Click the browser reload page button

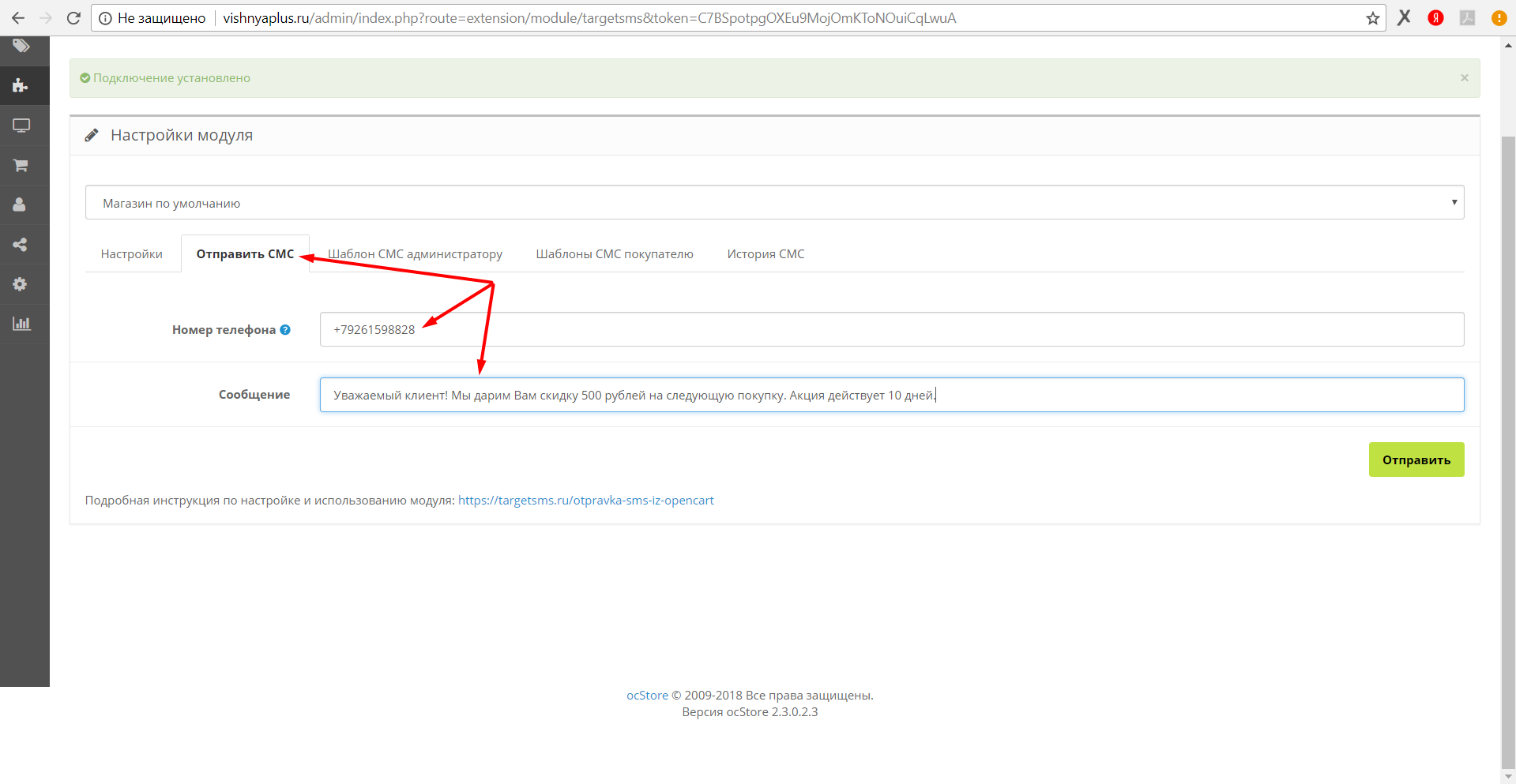point(73,18)
